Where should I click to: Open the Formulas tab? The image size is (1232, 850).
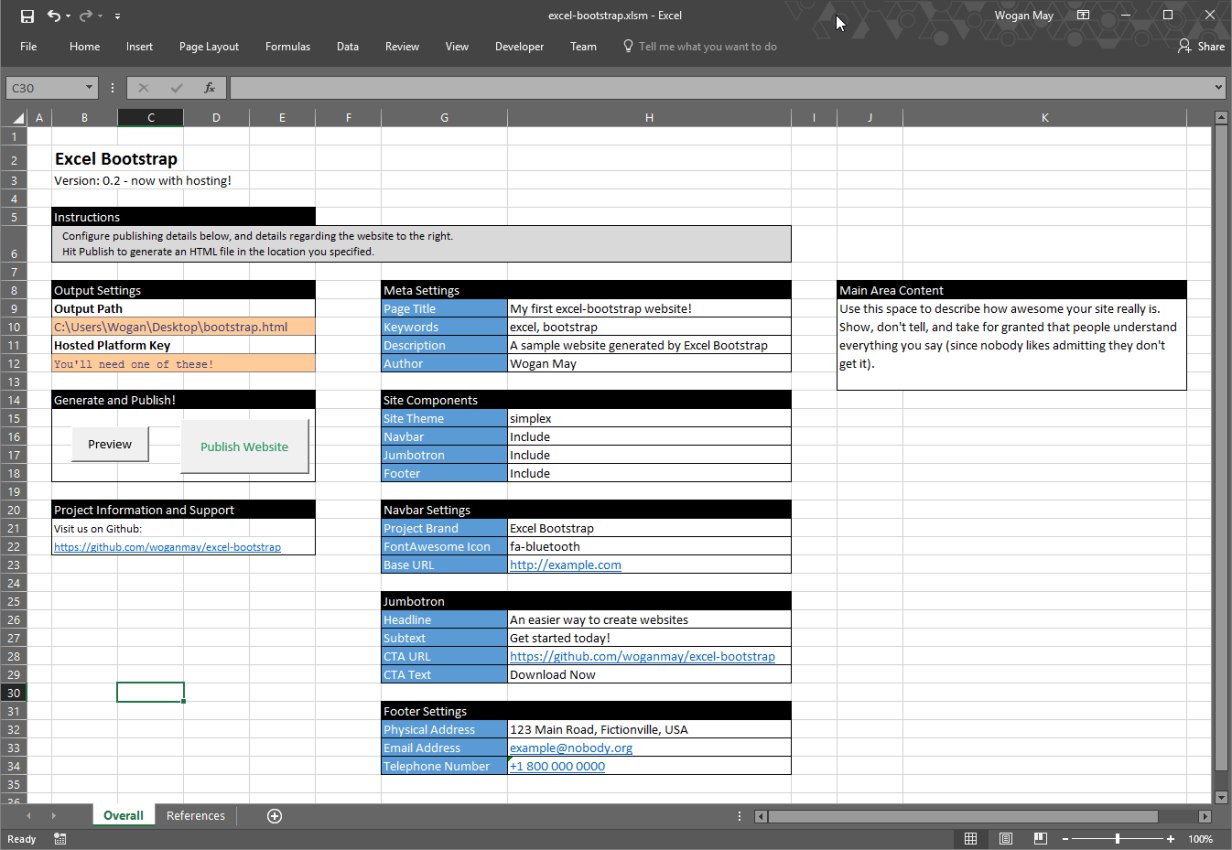pyautogui.click(x=287, y=46)
